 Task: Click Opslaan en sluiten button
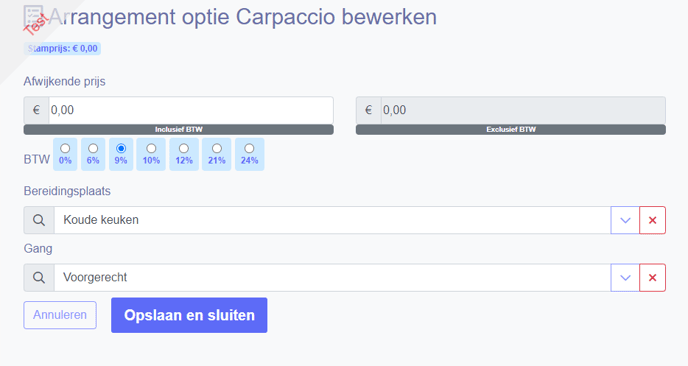189,315
